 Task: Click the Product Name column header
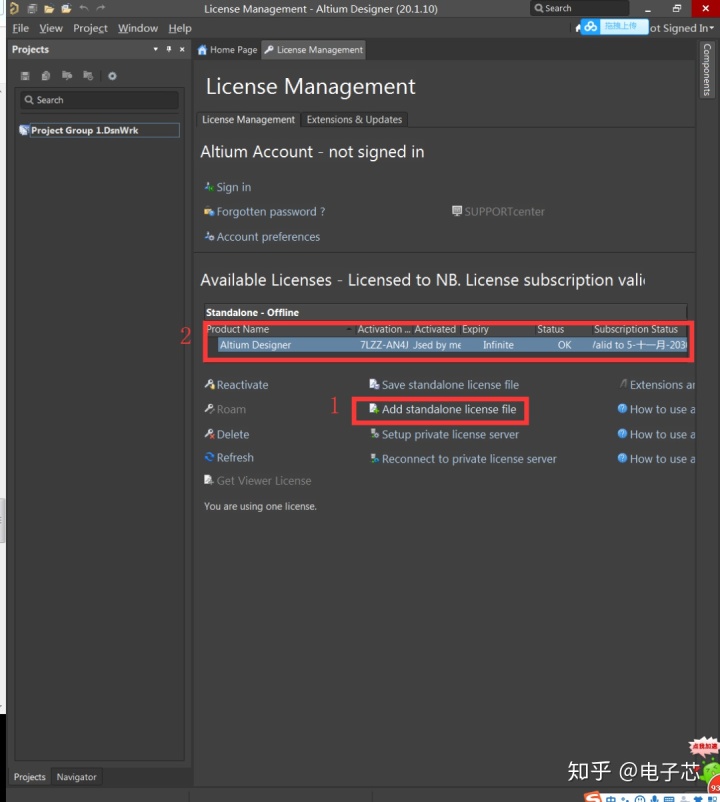coord(279,329)
